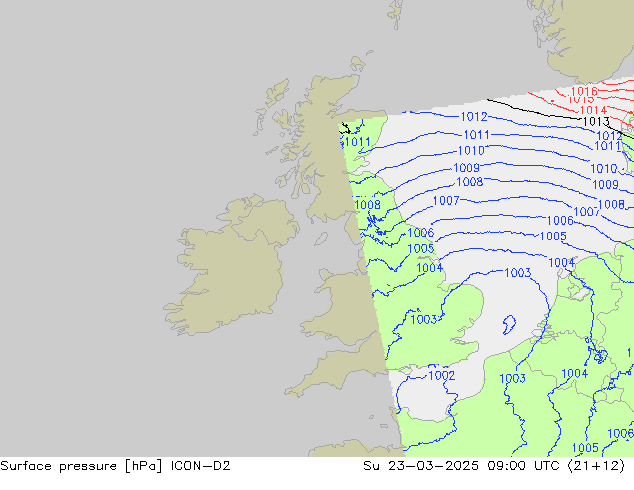Click the 'Su 23-03-2025 09:00 UTC (21+12)' timestamp
The image size is (634, 490).
click(494, 466)
